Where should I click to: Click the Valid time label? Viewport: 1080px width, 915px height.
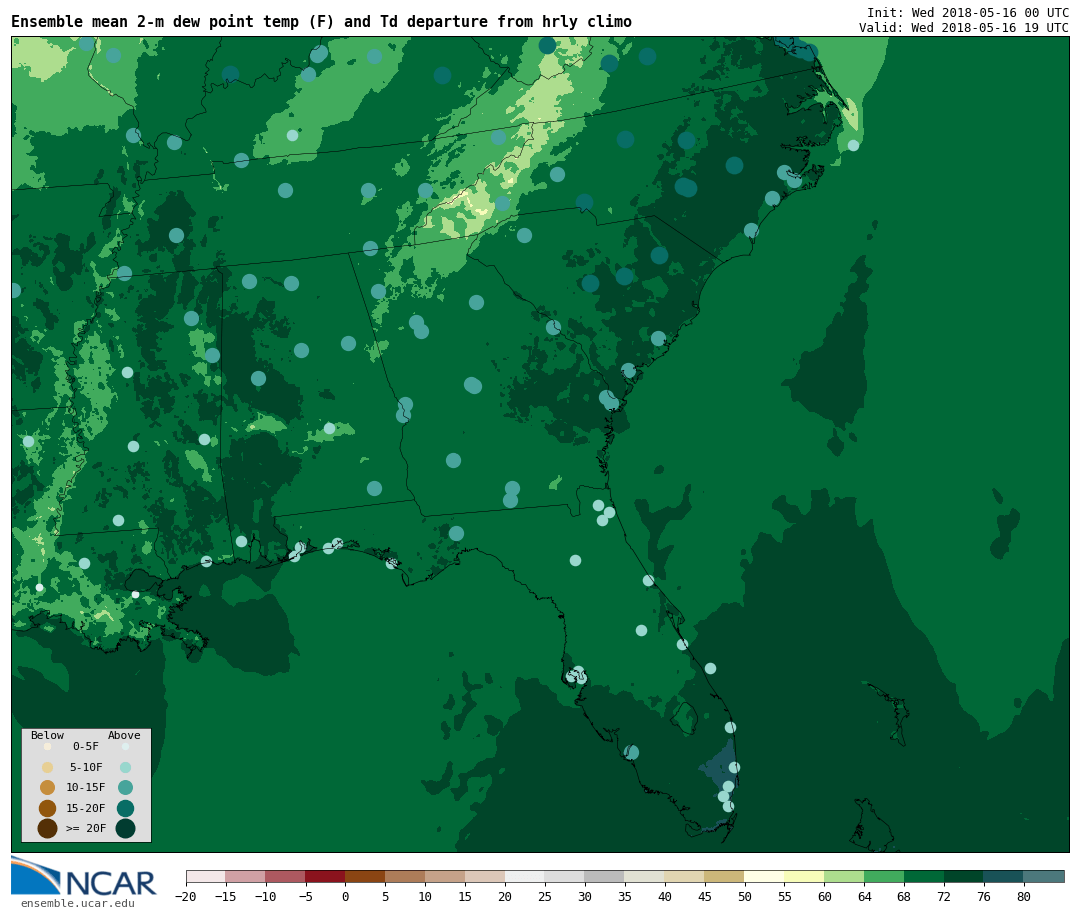(x=963, y=28)
